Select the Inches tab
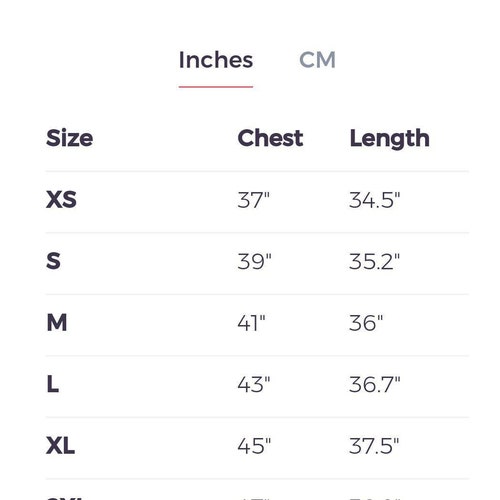The height and width of the screenshot is (500, 500). (216, 60)
